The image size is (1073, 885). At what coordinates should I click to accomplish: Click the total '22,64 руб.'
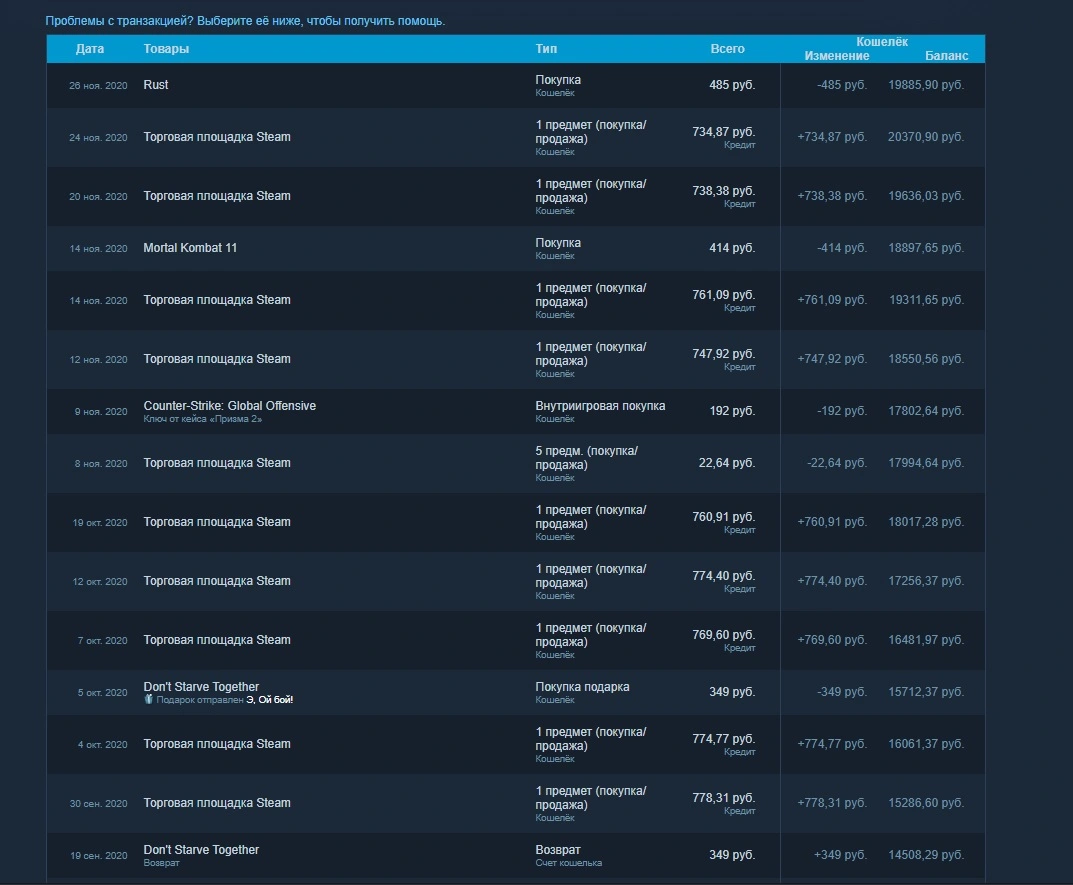click(727, 463)
